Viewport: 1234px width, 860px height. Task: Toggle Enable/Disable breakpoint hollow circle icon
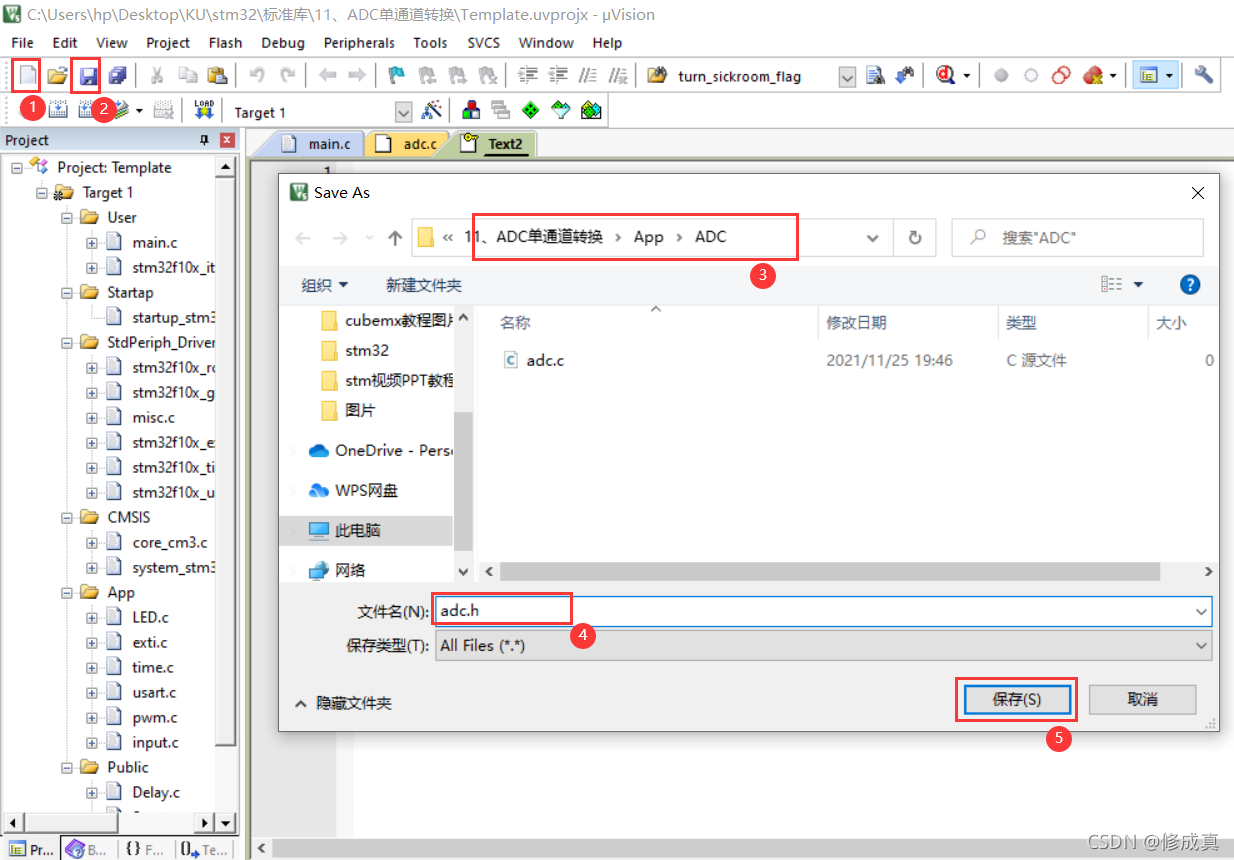1031,75
